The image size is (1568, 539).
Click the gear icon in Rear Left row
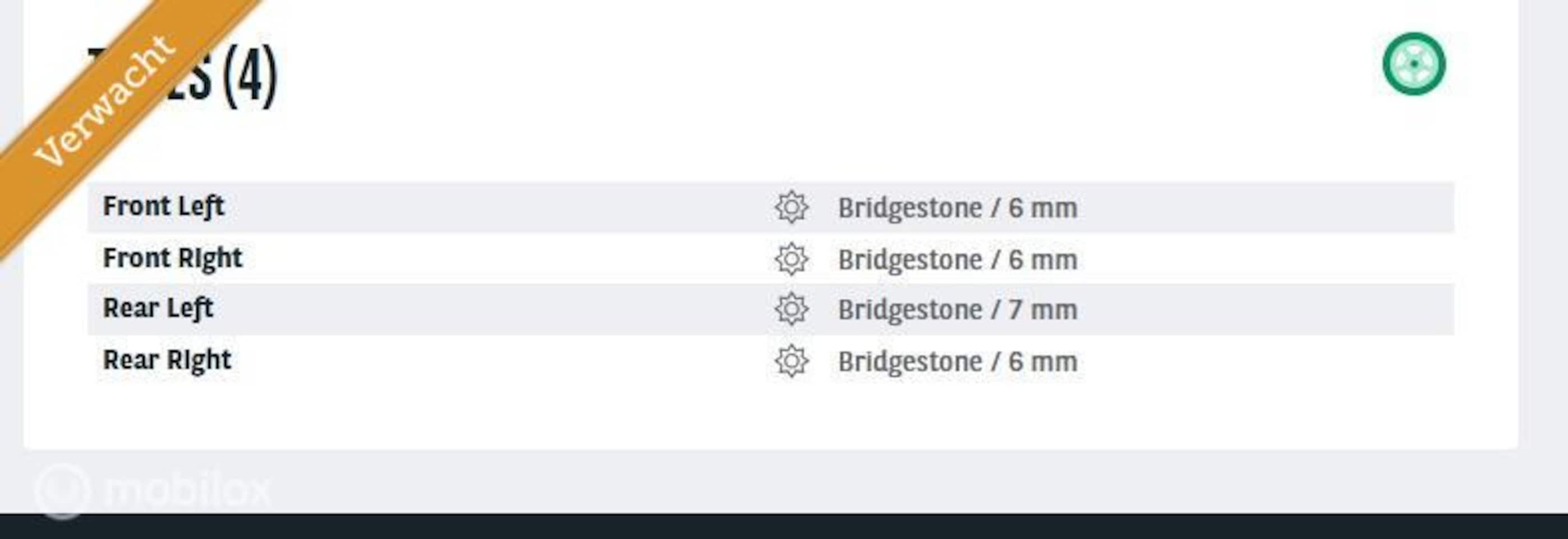(x=792, y=309)
